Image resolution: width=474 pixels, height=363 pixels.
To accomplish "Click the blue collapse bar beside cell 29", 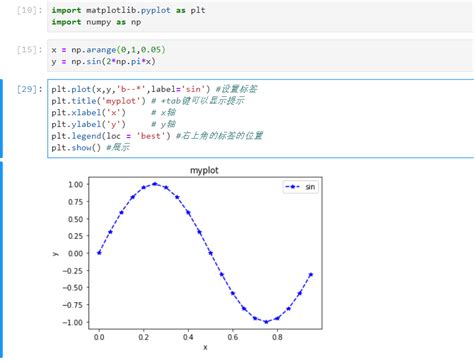I will click(1, 118).
